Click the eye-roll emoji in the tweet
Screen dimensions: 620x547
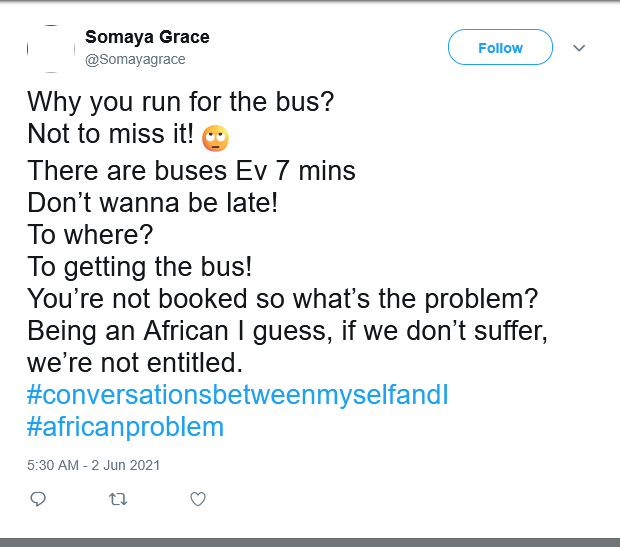pos(215,138)
